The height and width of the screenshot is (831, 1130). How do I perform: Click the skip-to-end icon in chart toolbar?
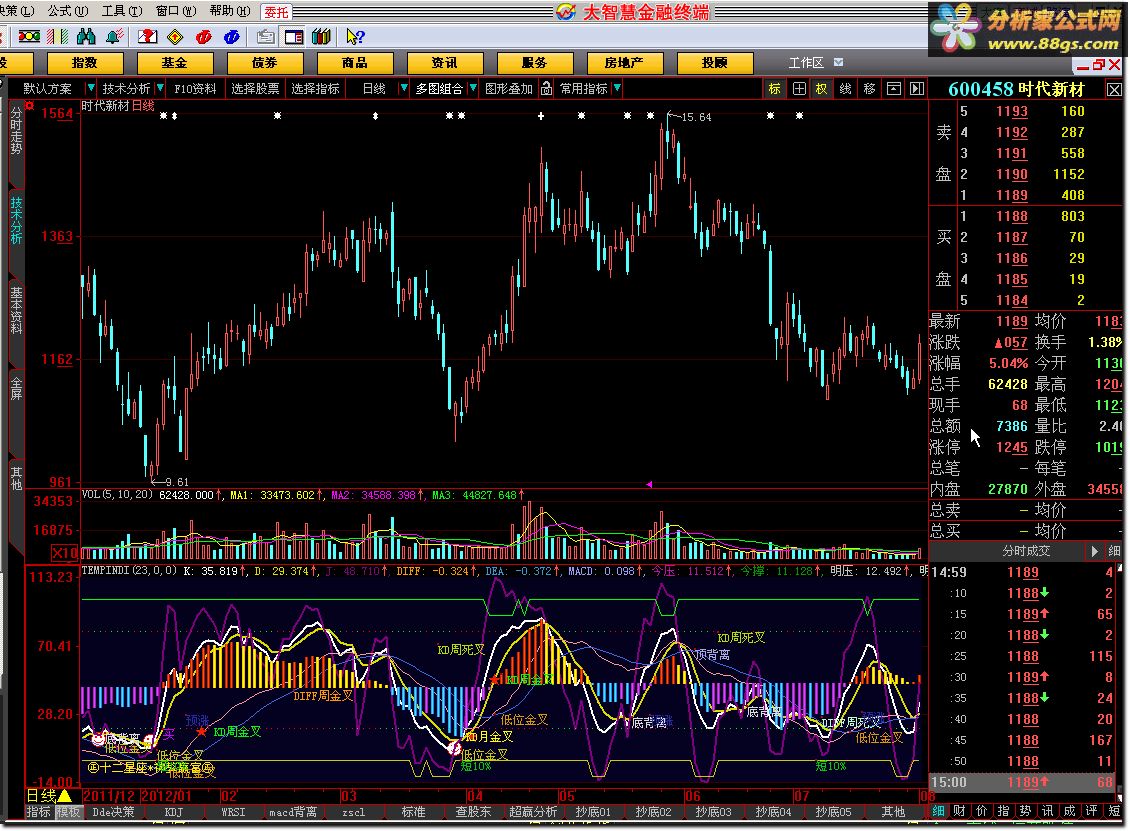click(x=917, y=89)
